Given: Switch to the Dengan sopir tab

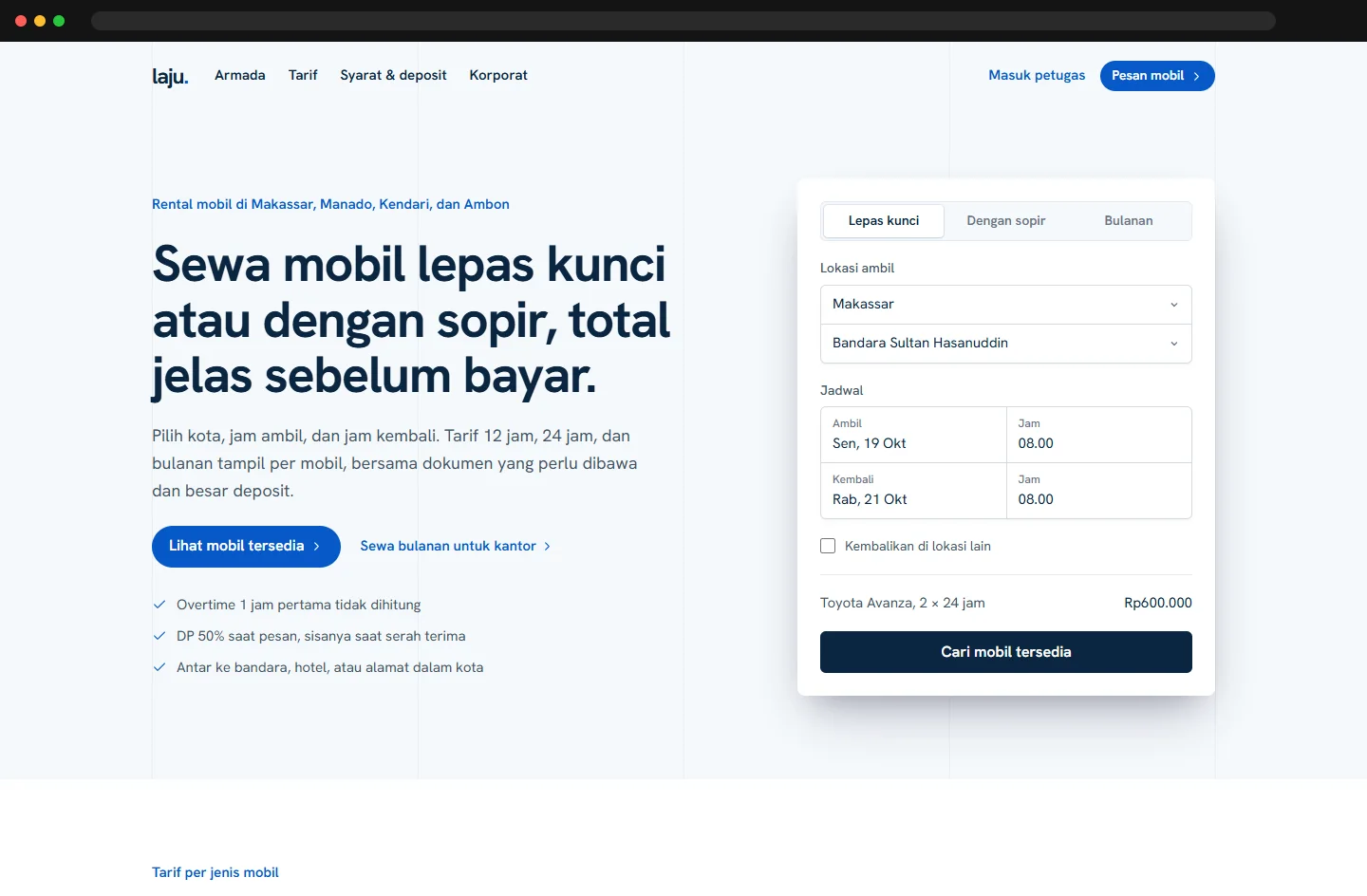Looking at the screenshot, I should coord(1006,220).
